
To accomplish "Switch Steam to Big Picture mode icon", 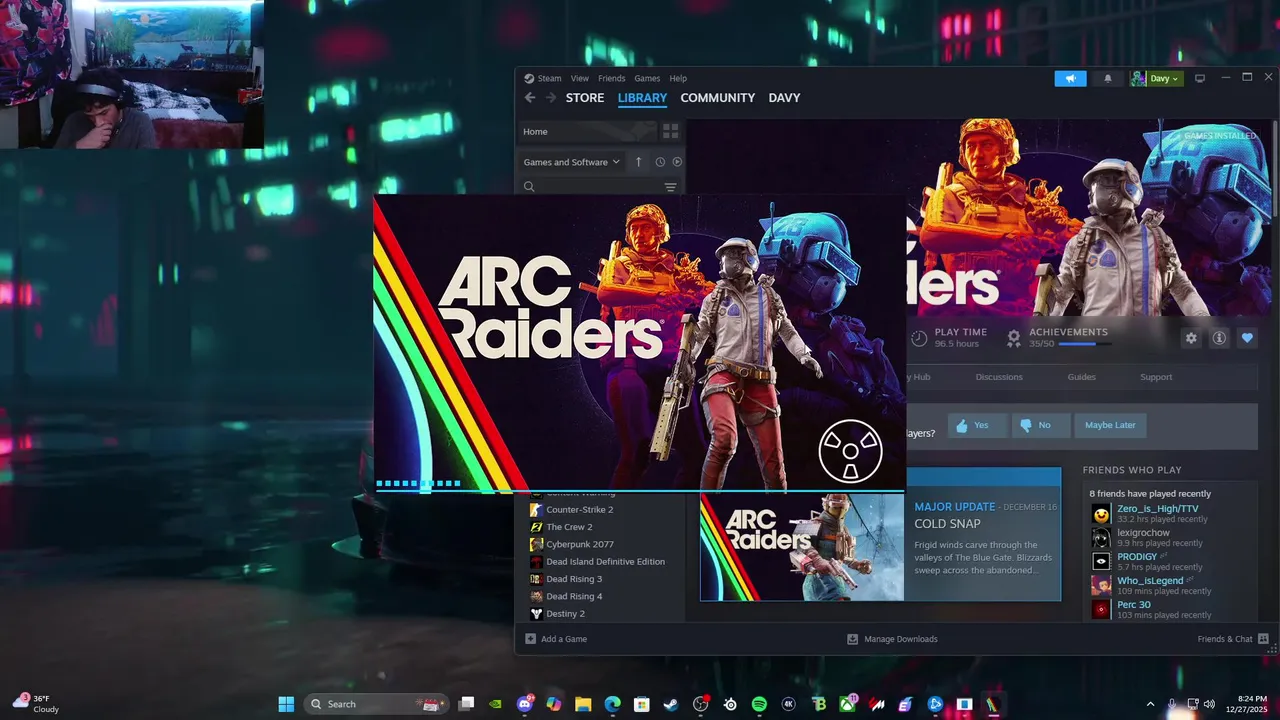I will [1200, 78].
